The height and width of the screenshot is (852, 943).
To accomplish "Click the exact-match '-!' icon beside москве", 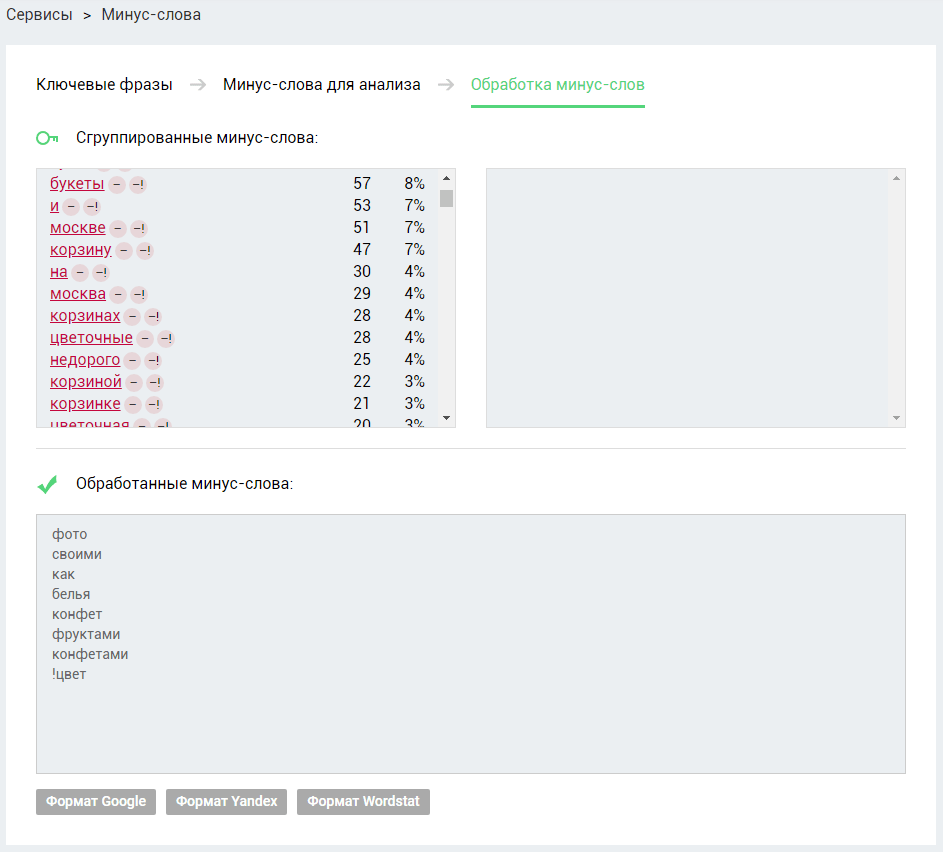I will pos(139,228).
